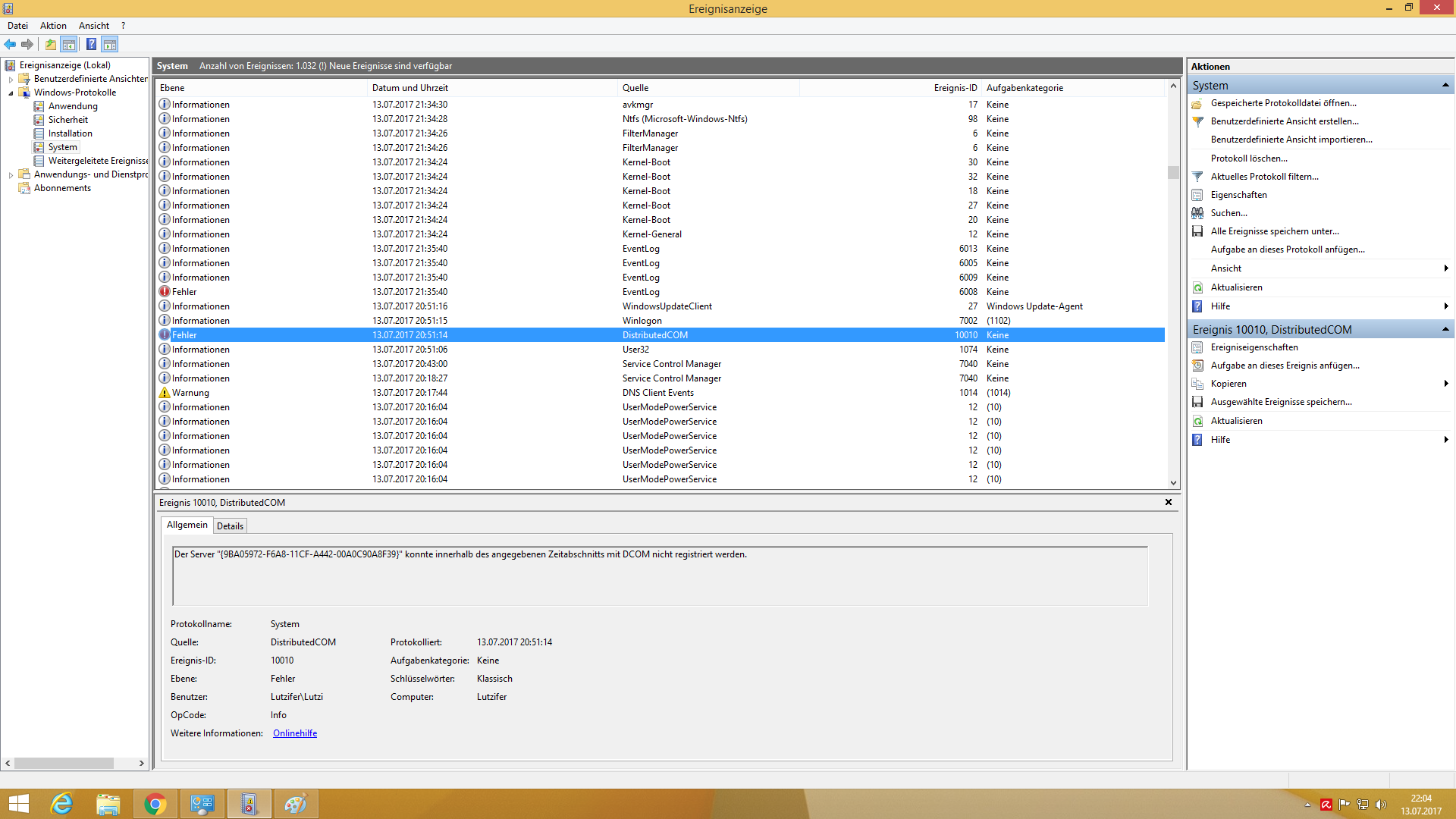Collapse the Windows-Protokolle tree node
1456x819 pixels.
[x=11, y=93]
